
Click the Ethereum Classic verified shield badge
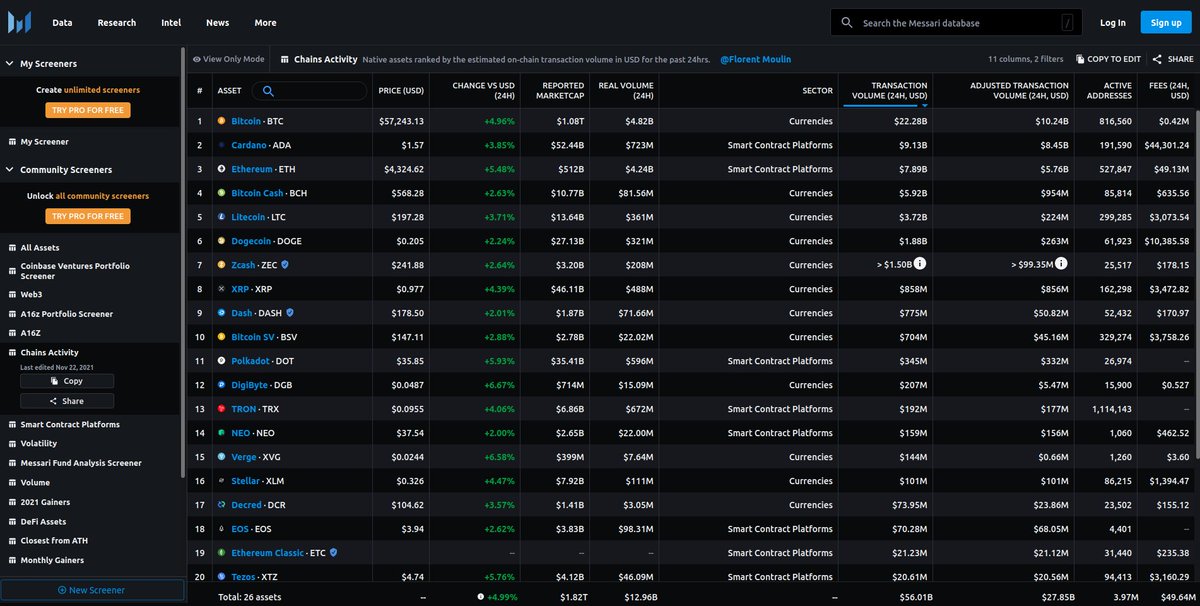(x=333, y=551)
